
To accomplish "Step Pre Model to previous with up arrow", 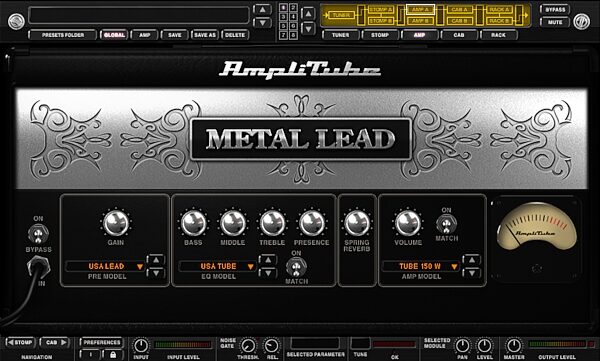I will (156, 260).
